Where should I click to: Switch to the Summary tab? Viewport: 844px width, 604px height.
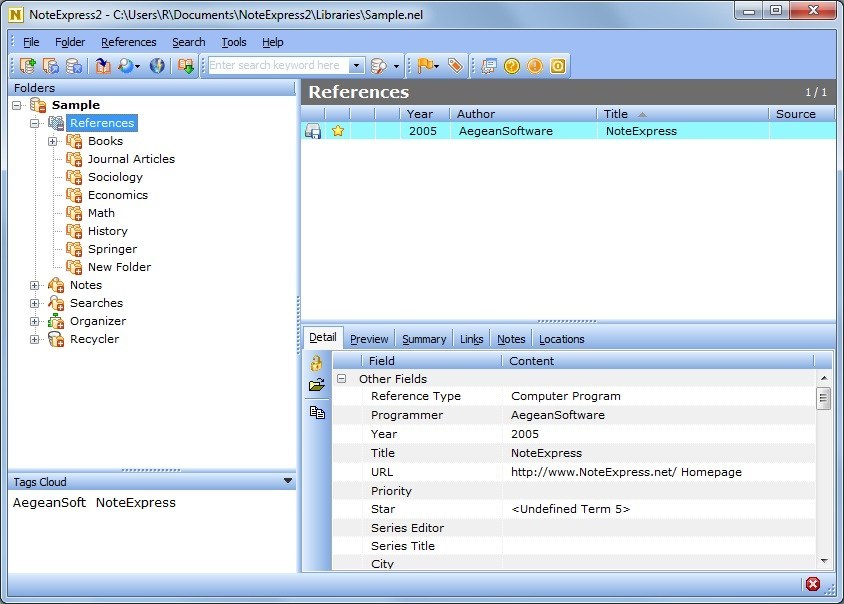coord(424,339)
